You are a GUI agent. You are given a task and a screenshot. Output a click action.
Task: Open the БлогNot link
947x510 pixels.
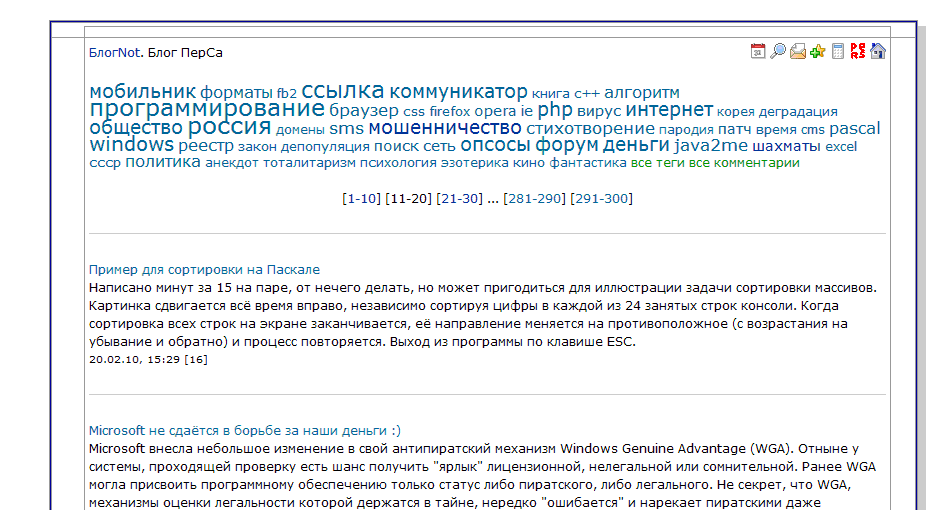point(114,53)
